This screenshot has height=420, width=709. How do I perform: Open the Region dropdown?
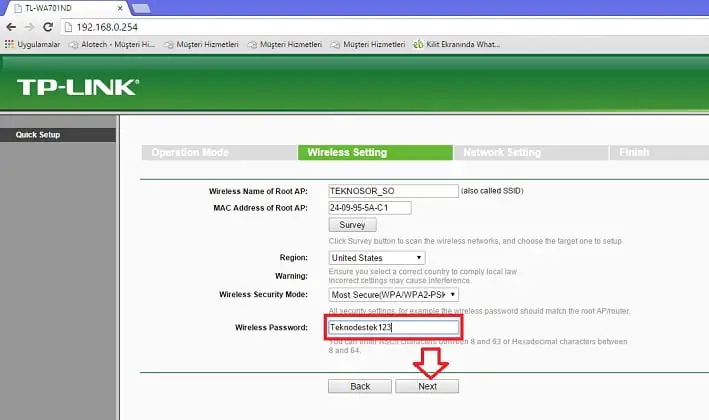[377, 258]
